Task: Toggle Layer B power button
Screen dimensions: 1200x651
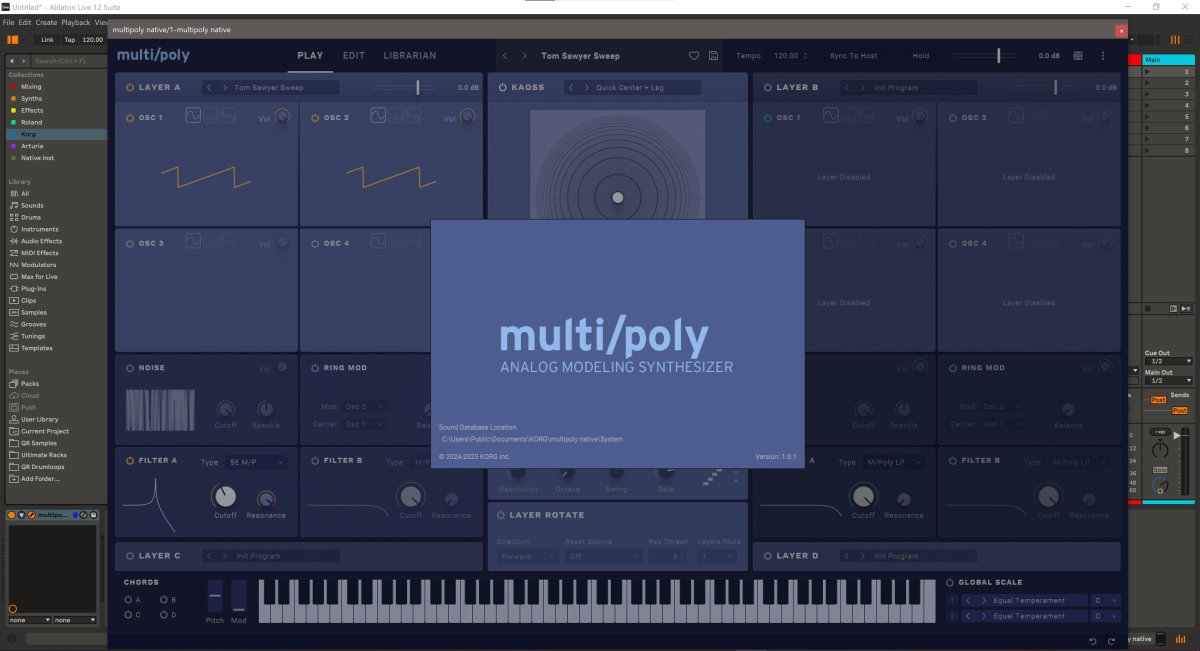Action: point(767,88)
